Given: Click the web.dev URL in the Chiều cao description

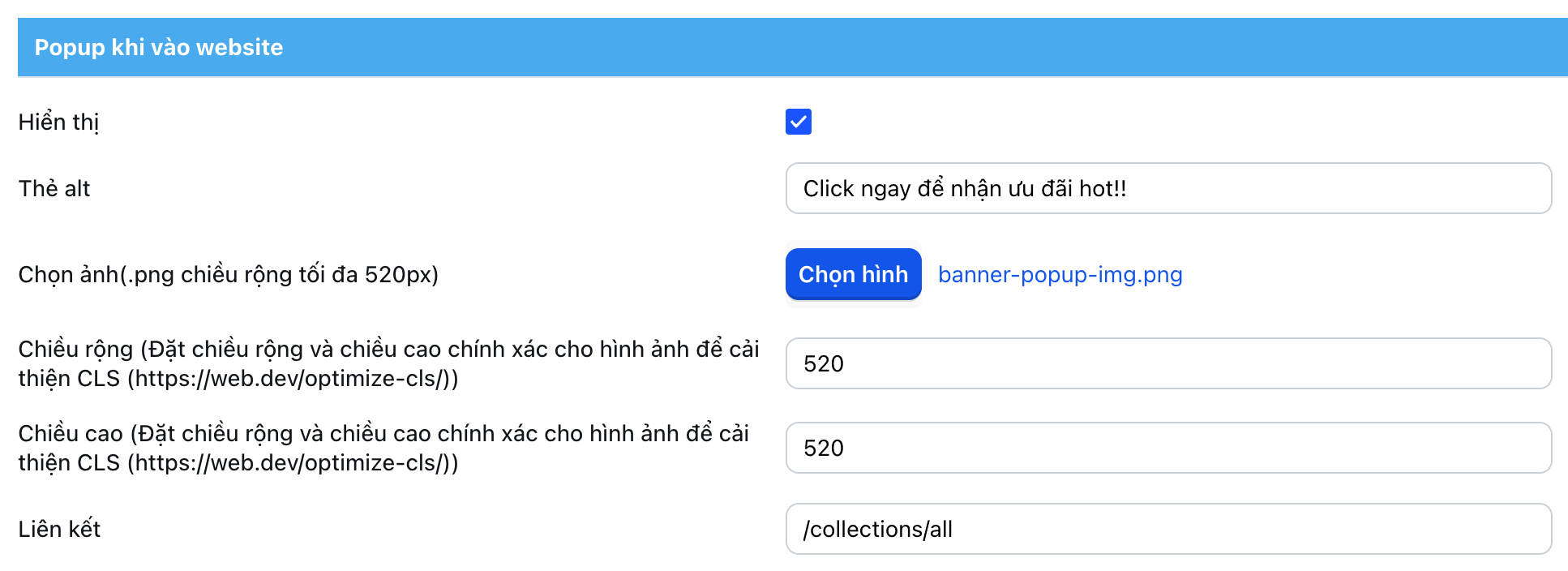Looking at the screenshot, I should click(x=292, y=463).
